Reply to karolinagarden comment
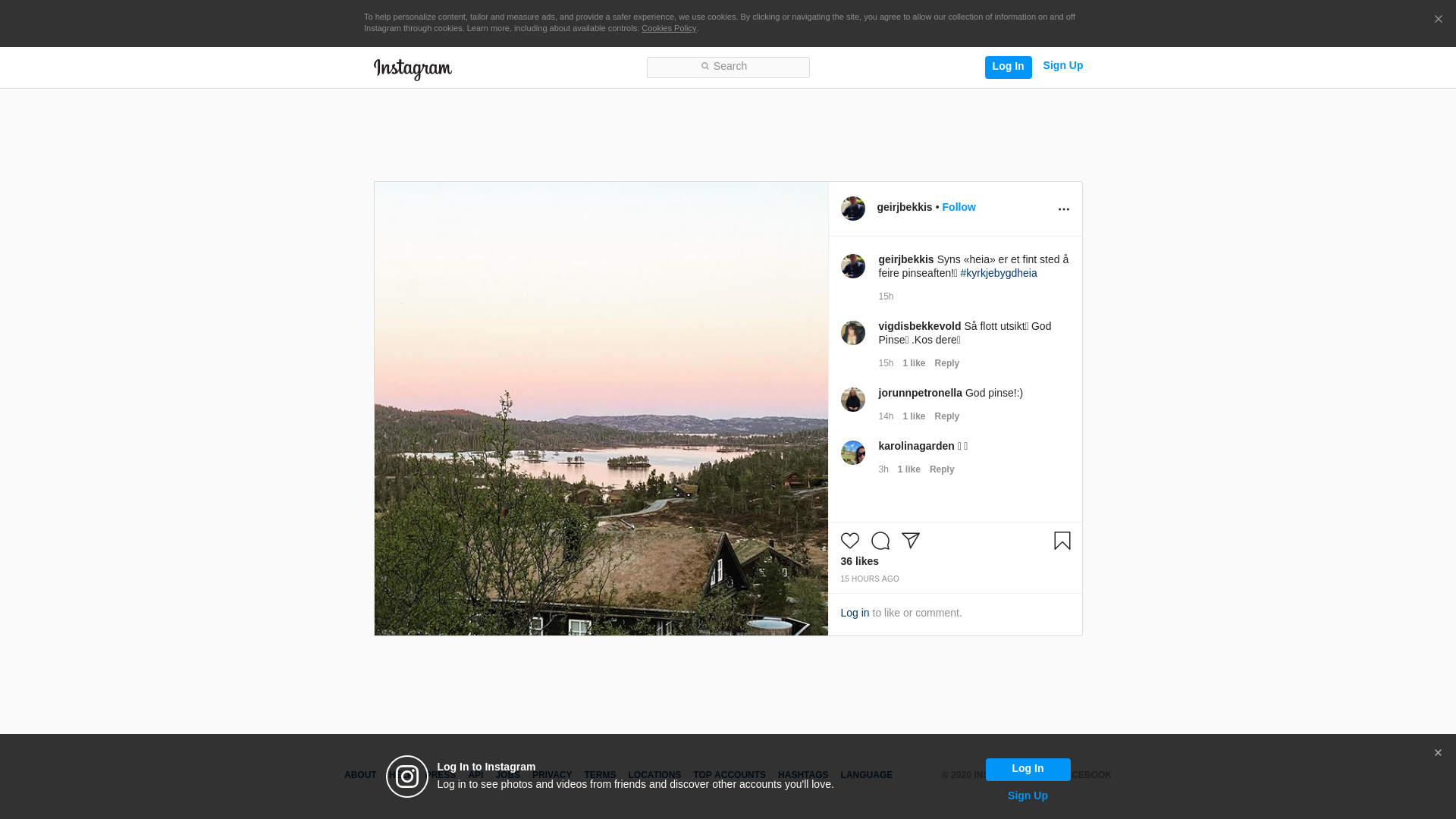The width and height of the screenshot is (1456, 819). [x=942, y=469]
